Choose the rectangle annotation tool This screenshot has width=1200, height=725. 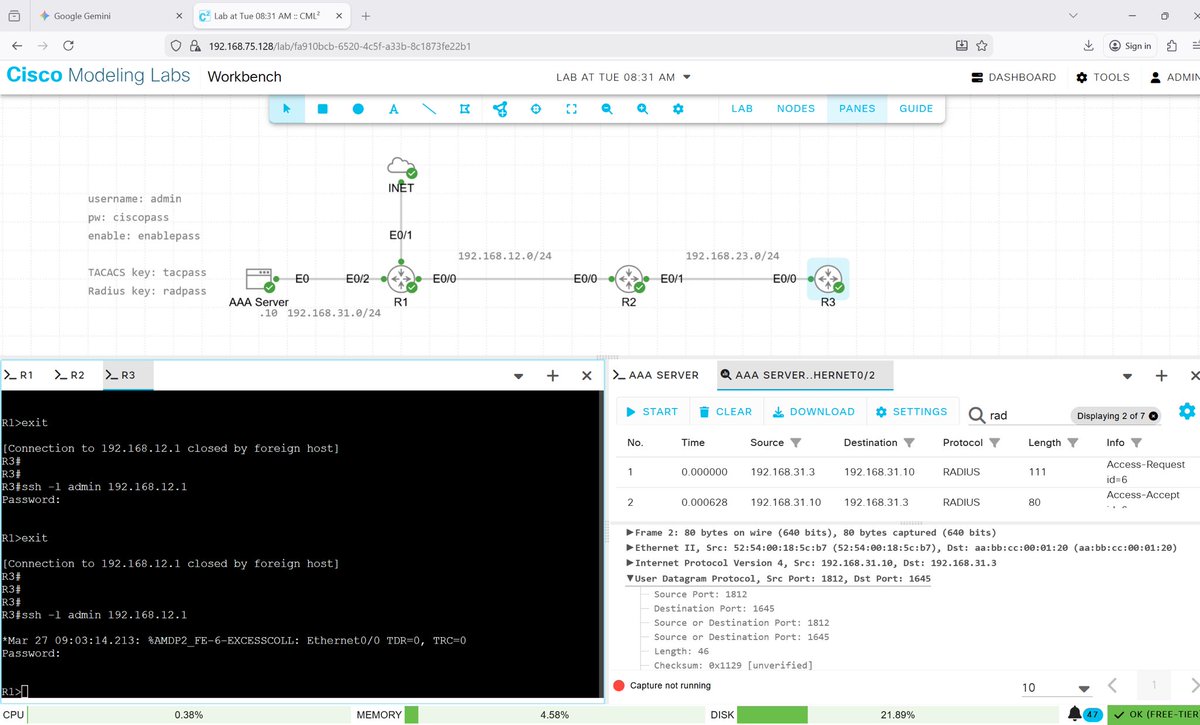[322, 109]
